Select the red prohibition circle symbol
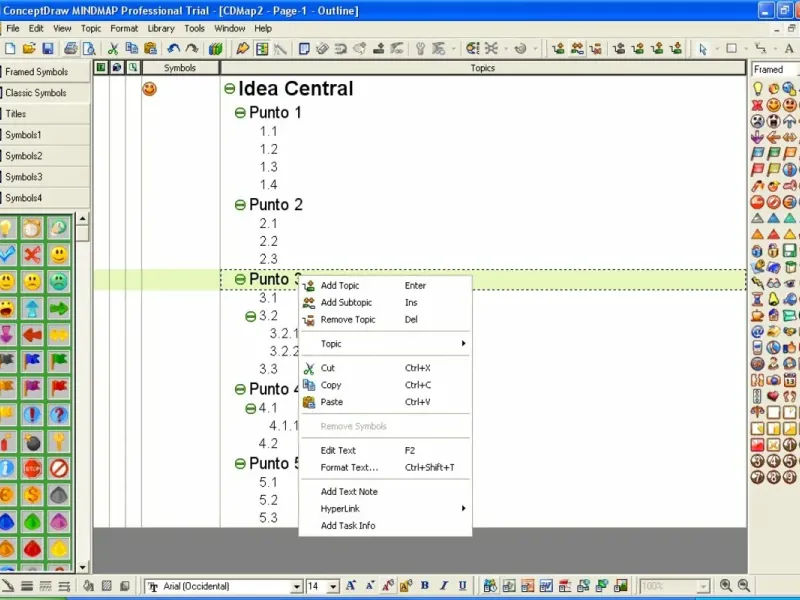The height and width of the screenshot is (600, 800). click(x=59, y=468)
